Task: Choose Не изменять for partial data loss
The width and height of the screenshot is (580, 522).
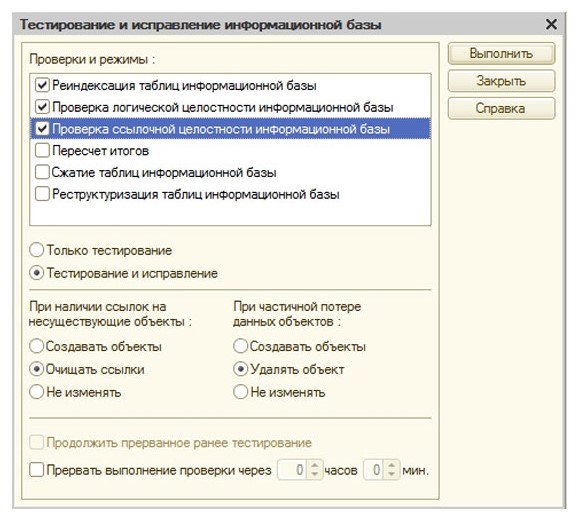Action: [240, 392]
